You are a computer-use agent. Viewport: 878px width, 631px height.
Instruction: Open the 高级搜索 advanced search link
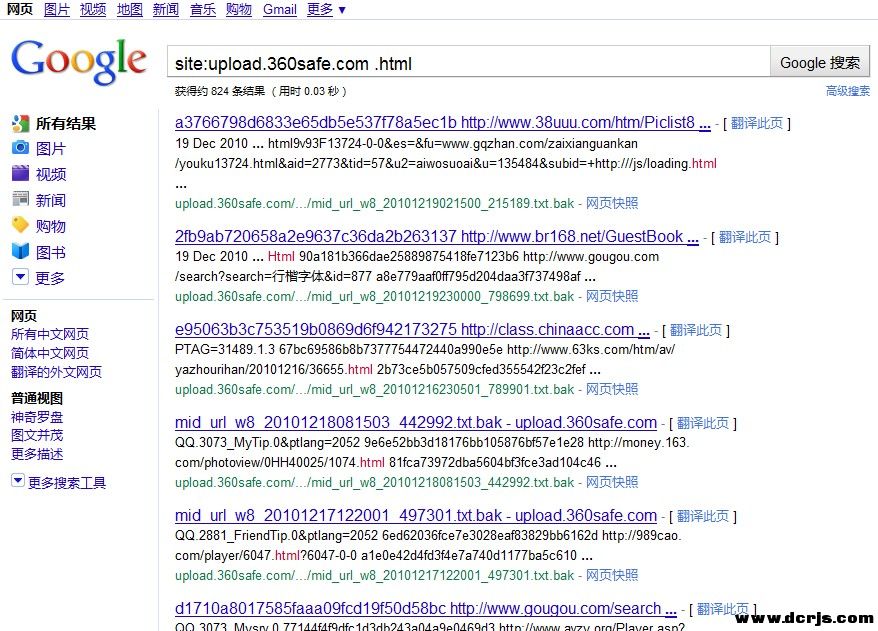click(x=847, y=91)
